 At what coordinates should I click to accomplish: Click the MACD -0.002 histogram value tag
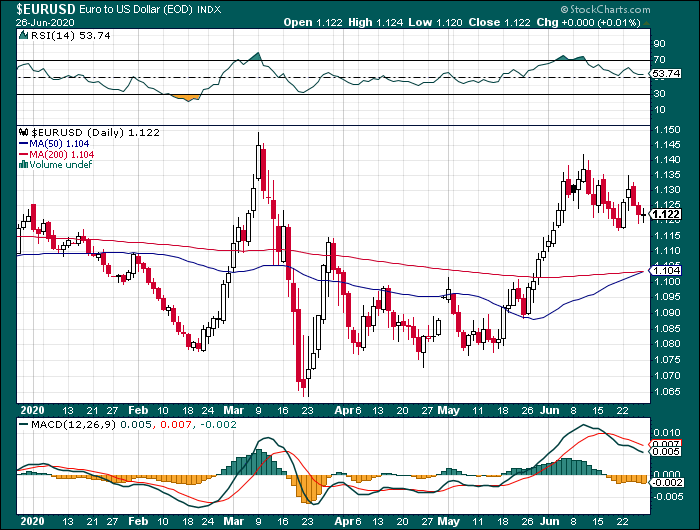[x=665, y=482]
